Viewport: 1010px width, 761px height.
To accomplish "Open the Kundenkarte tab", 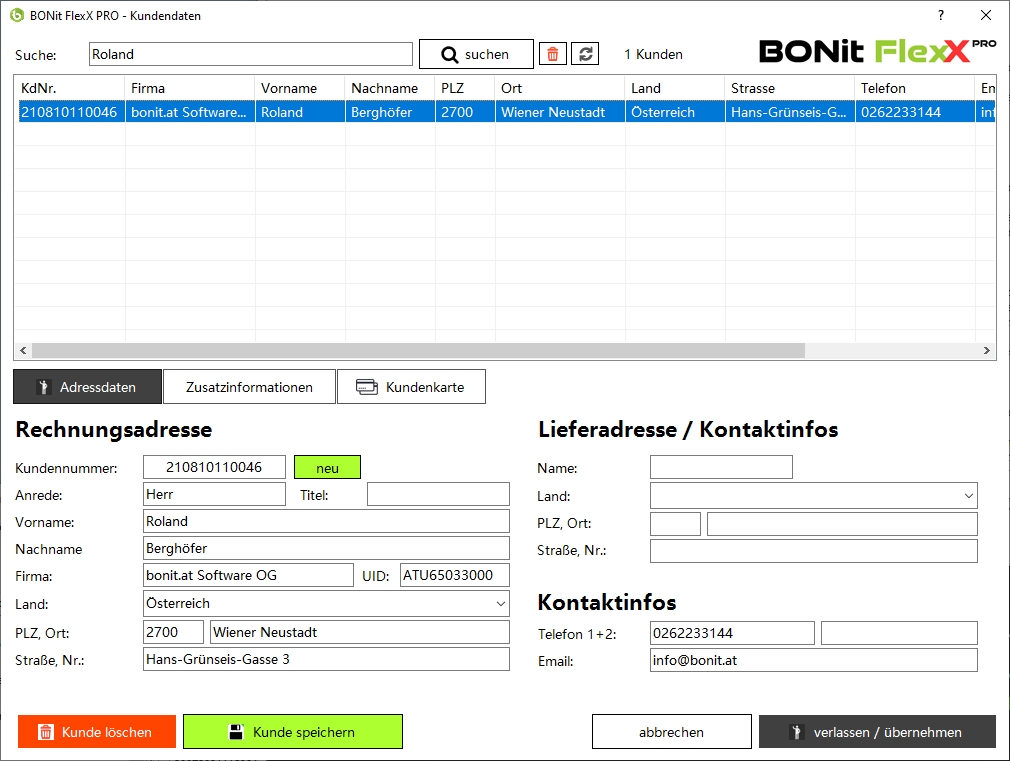I will point(411,387).
